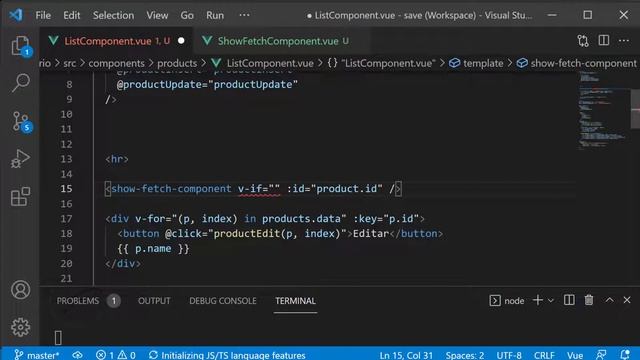Viewport: 640px width, 360px height.
Task: Open the Extensions view
Action: [20, 196]
